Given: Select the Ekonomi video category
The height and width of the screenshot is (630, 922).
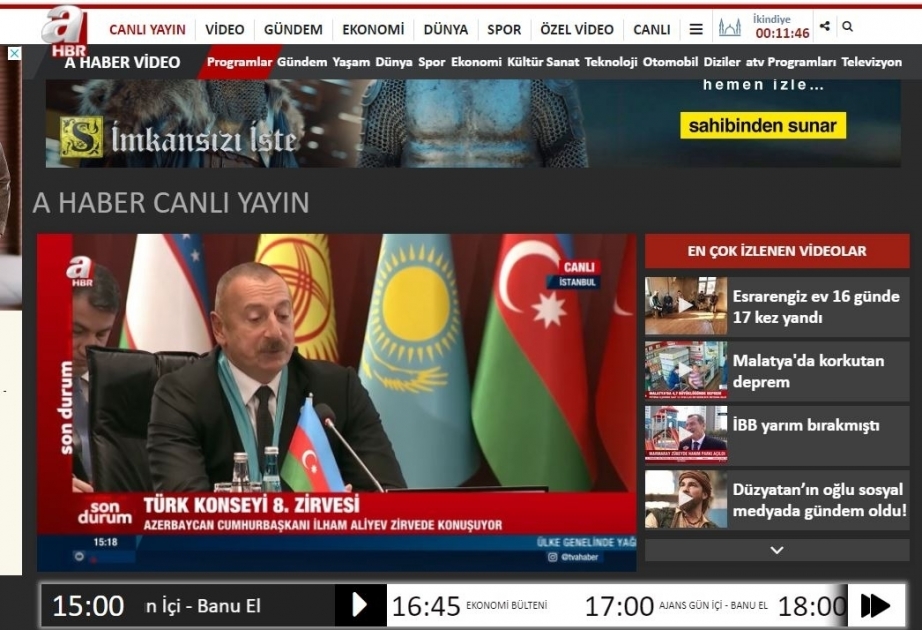Looking at the screenshot, I should point(476,62).
